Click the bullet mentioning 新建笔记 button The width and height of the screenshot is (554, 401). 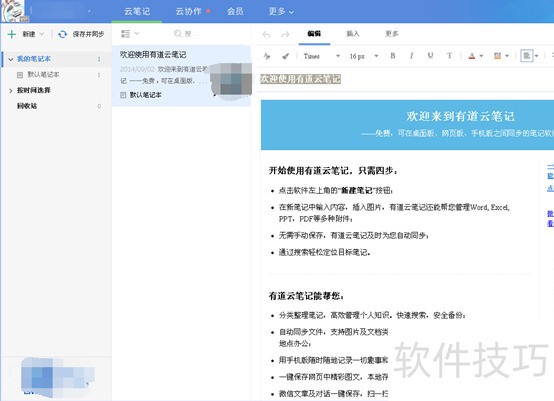tap(336, 191)
